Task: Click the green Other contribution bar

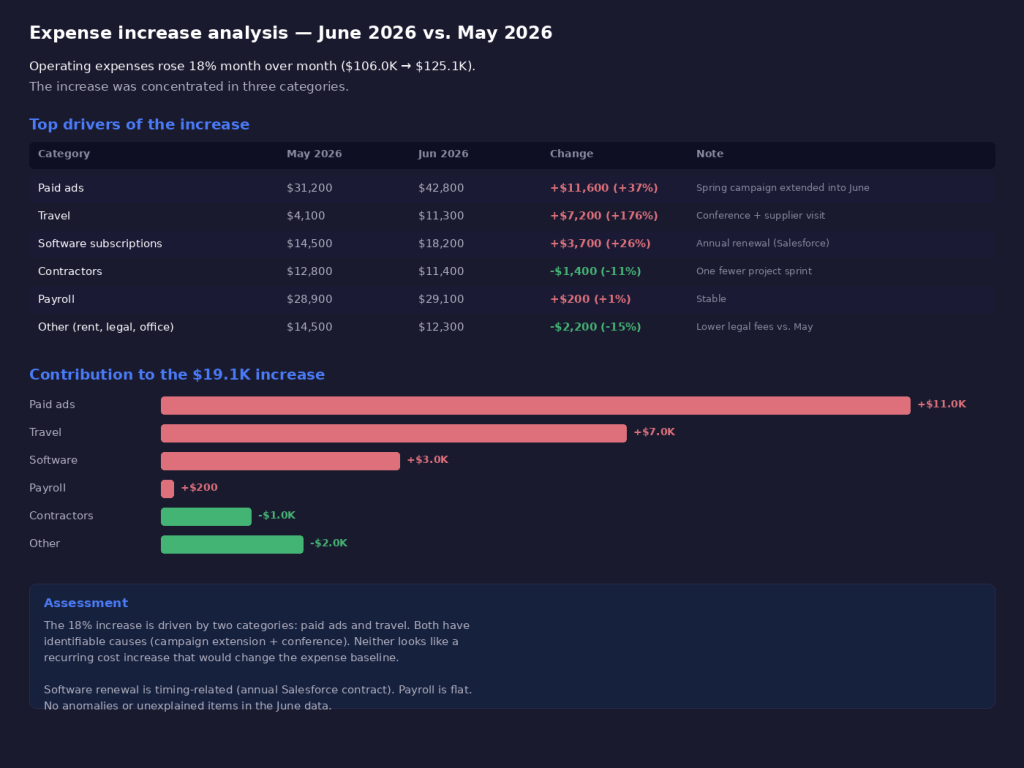Action: tap(232, 544)
